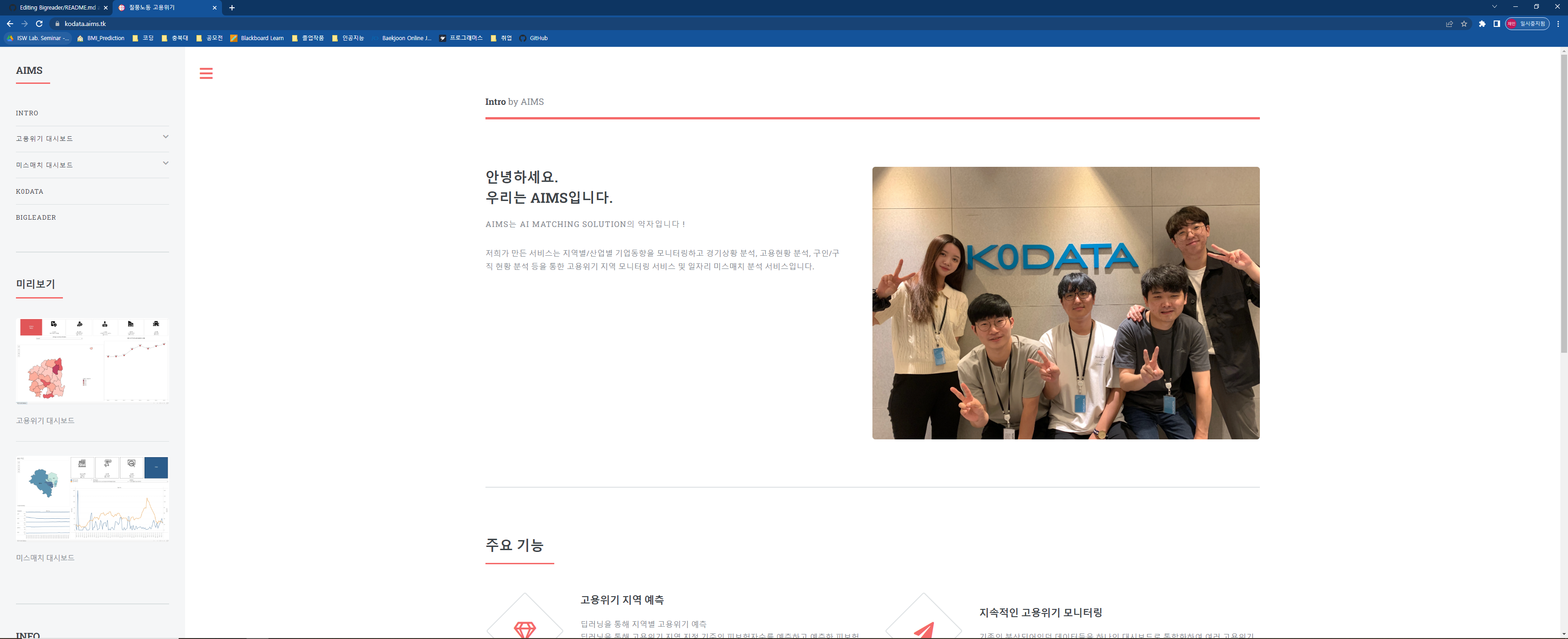
Task: Open a new tab with plus icon
Action: pyautogui.click(x=232, y=8)
